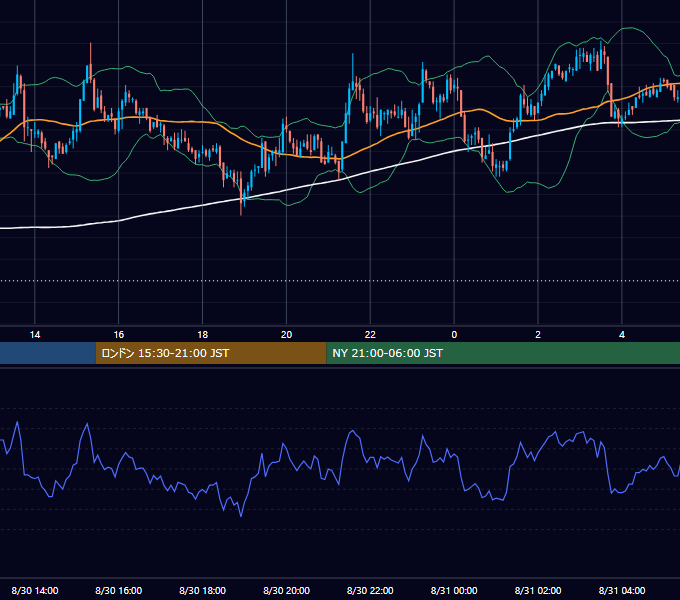Image resolution: width=680 pixels, height=600 pixels.
Task: Select the NY 21:00-06:00 JST session bar
Action: [503, 353]
